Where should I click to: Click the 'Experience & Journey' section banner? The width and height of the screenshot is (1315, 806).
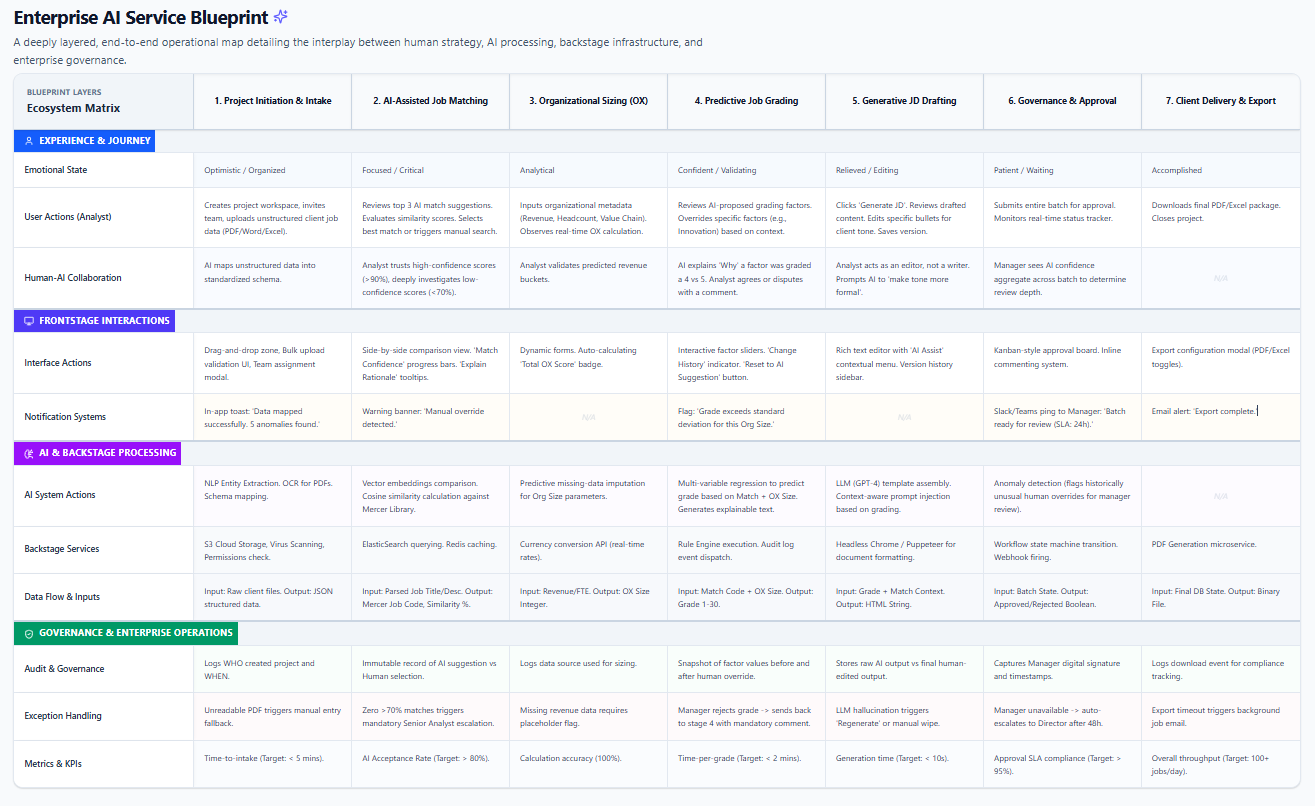(85, 141)
